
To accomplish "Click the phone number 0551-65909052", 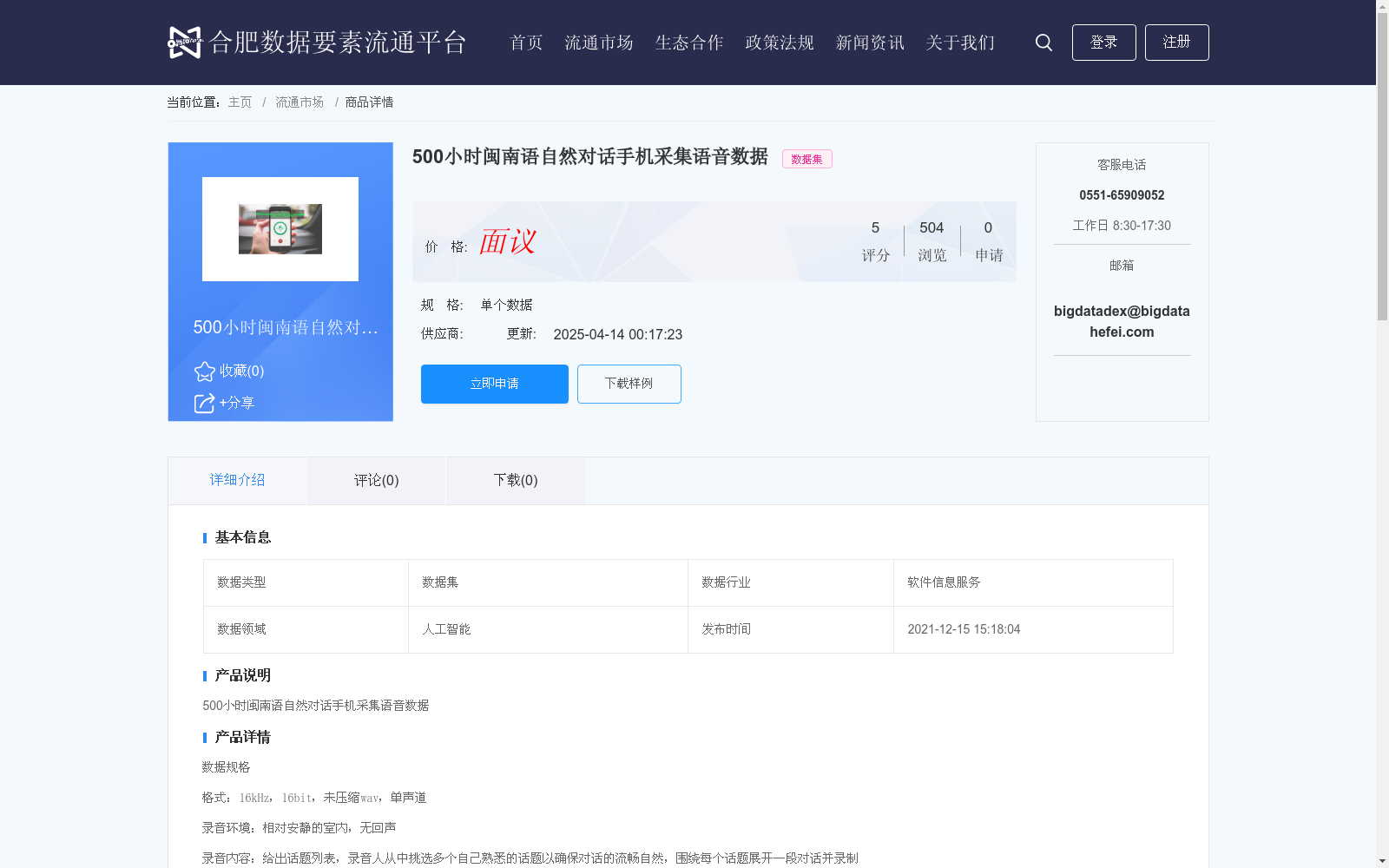I will (x=1122, y=195).
